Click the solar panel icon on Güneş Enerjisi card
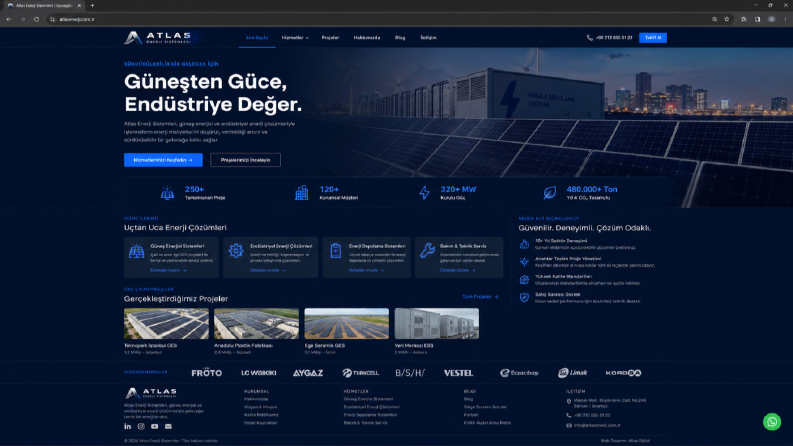This screenshot has width=793, height=446. [x=137, y=251]
